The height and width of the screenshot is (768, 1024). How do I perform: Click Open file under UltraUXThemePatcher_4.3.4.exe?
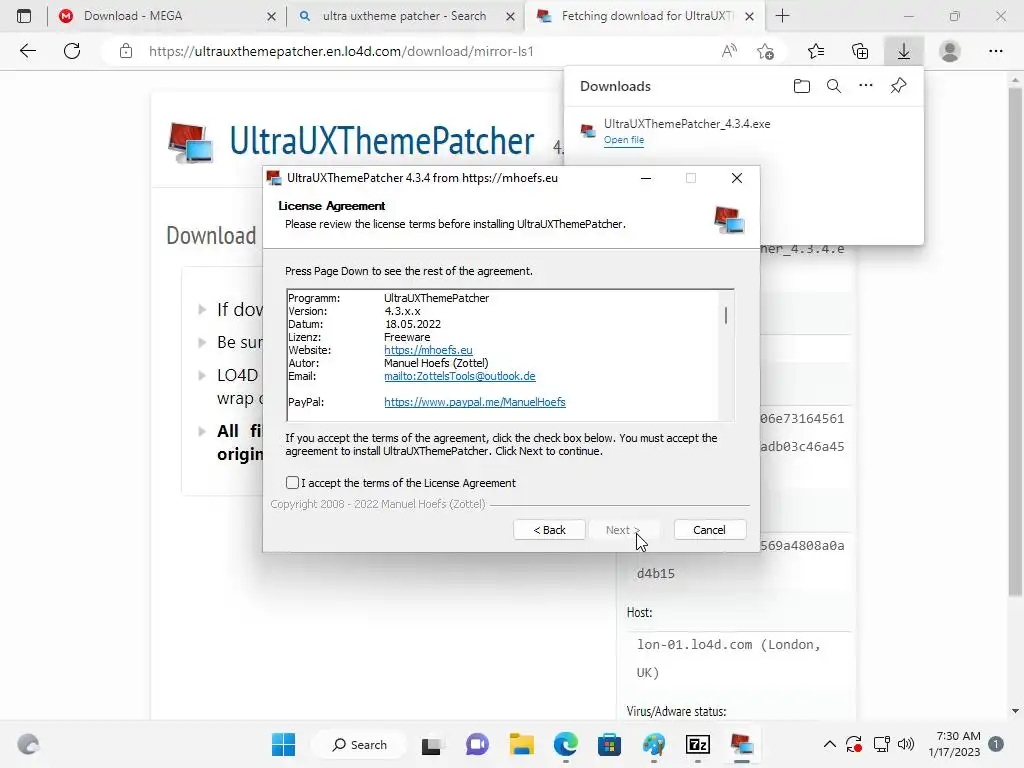pyautogui.click(x=624, y=140)
